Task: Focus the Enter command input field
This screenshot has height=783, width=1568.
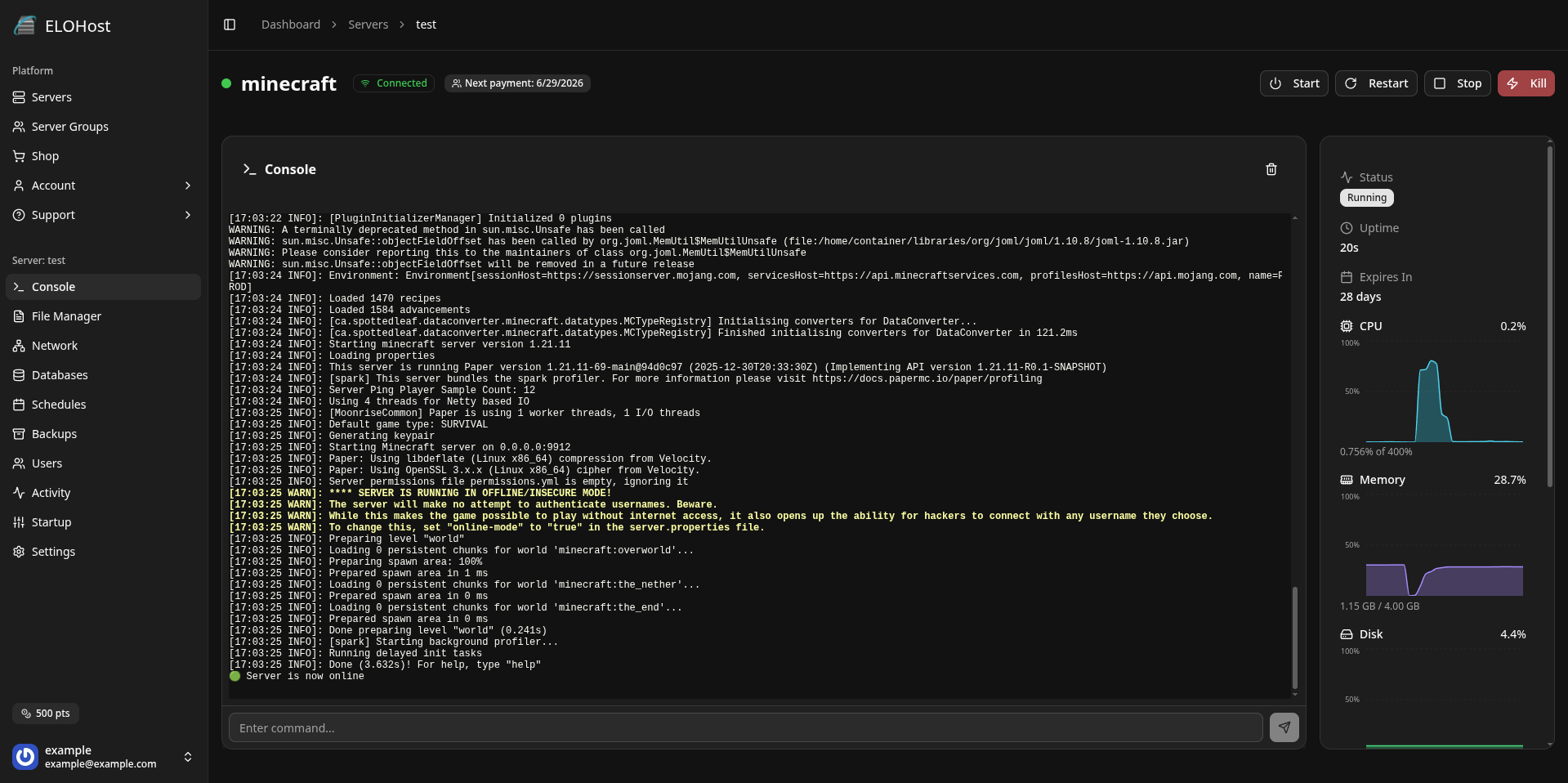Action: pyautogui.click(x=745, y=727)
